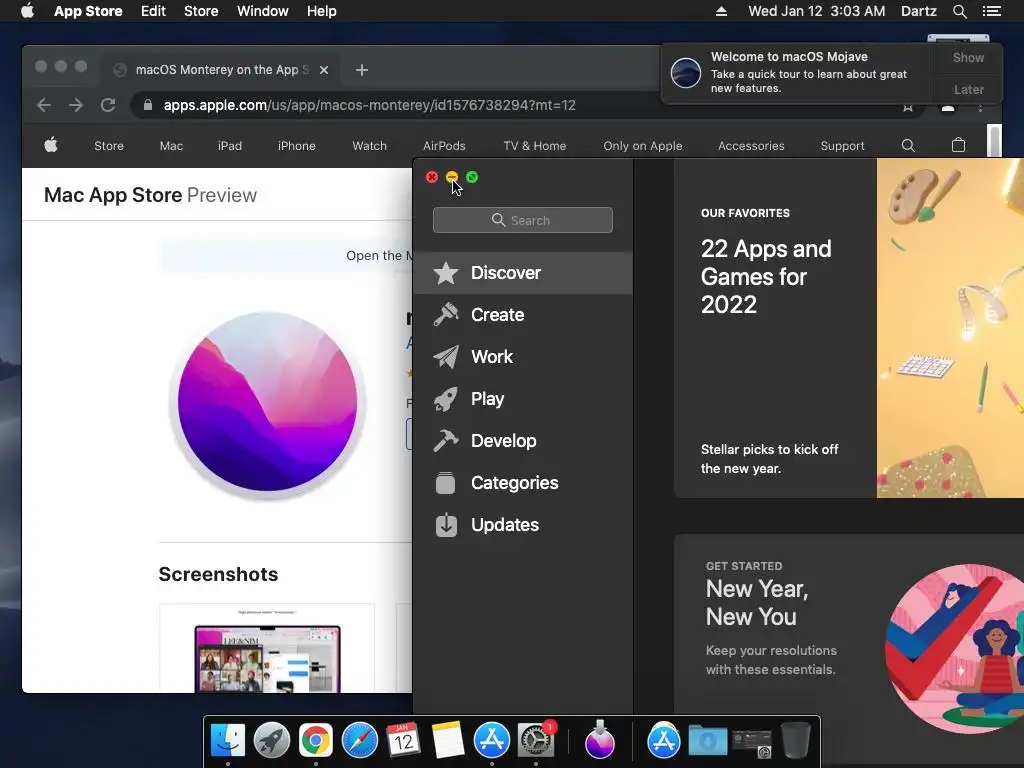The width and height of the screenshot is (1024, 768).
Task: Click search icon on Apple website
Action: [908, 146]
